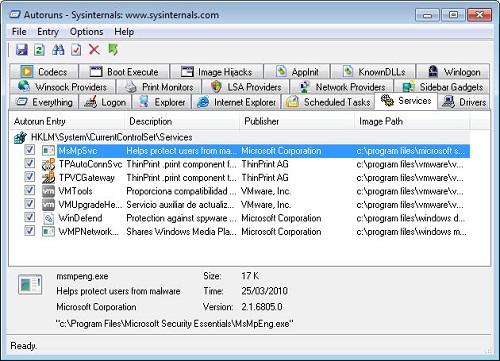Switch to the Print Monitors tab

point(159,87)
